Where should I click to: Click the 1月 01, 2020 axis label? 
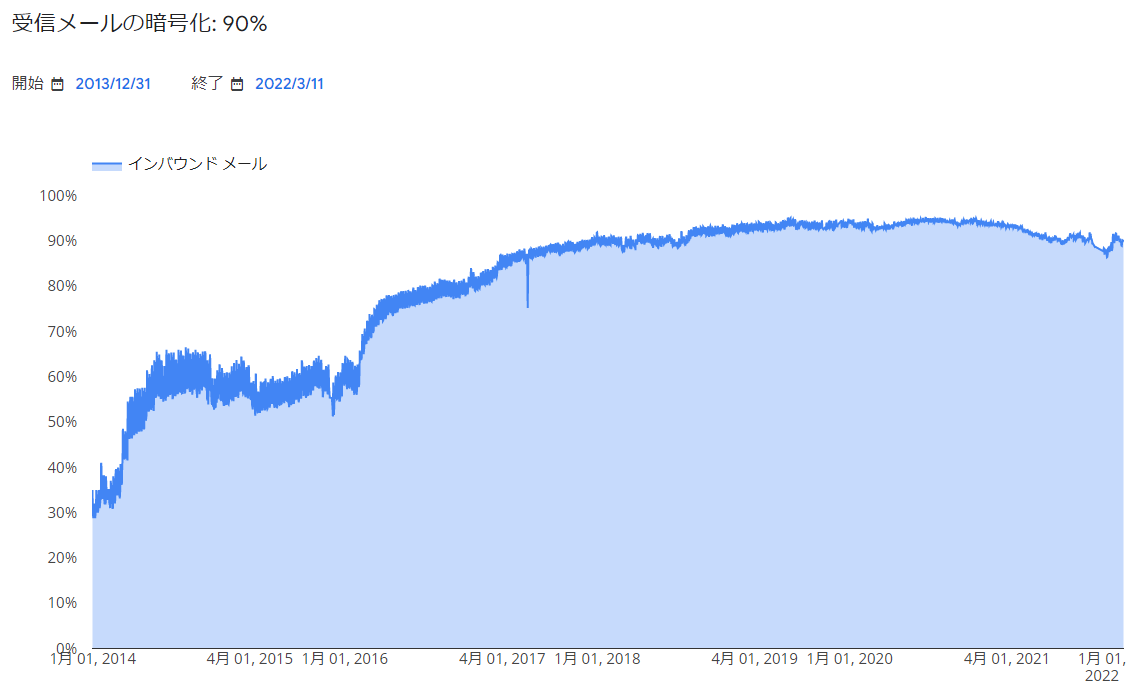850,659
